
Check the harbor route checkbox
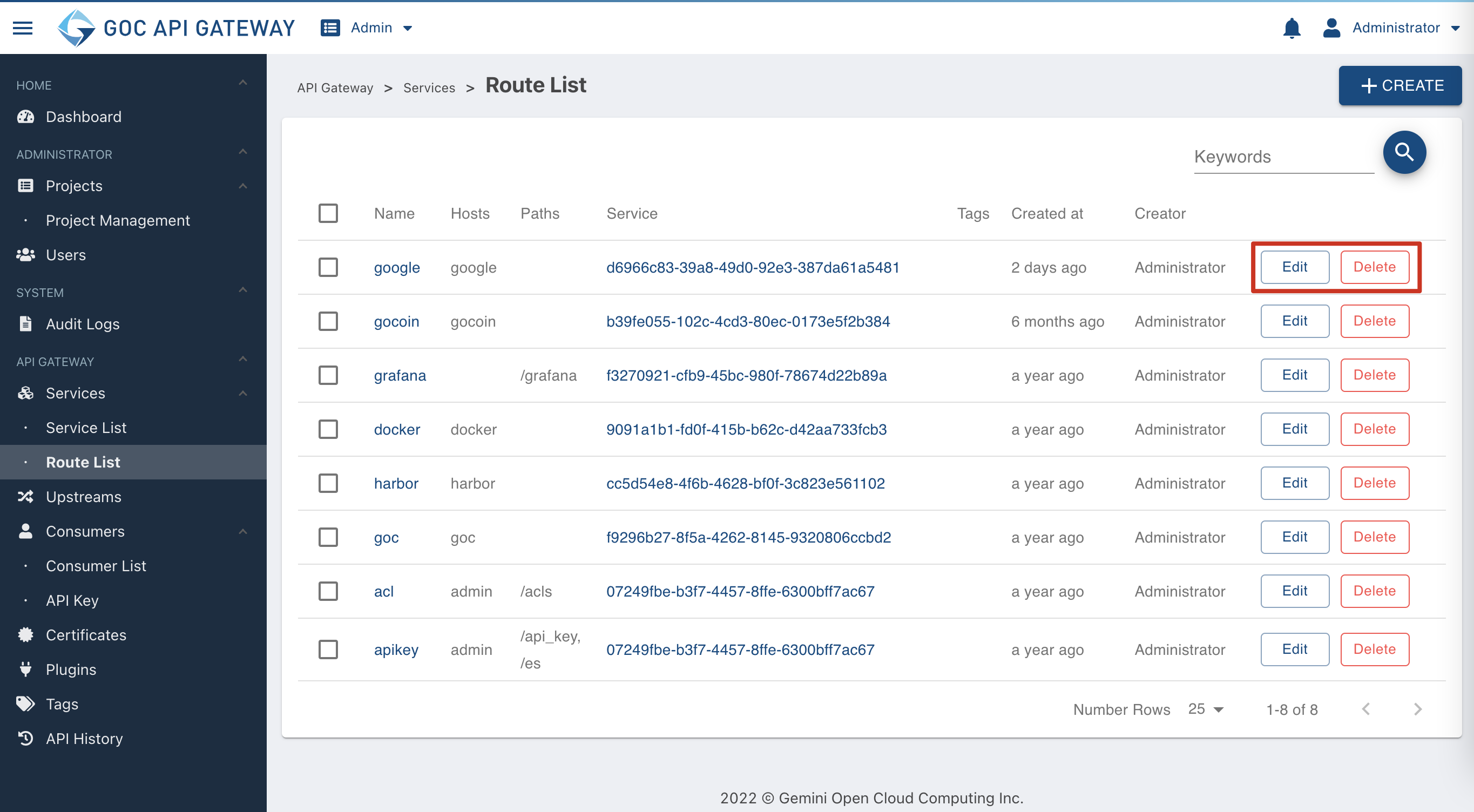tap(328, 483)
